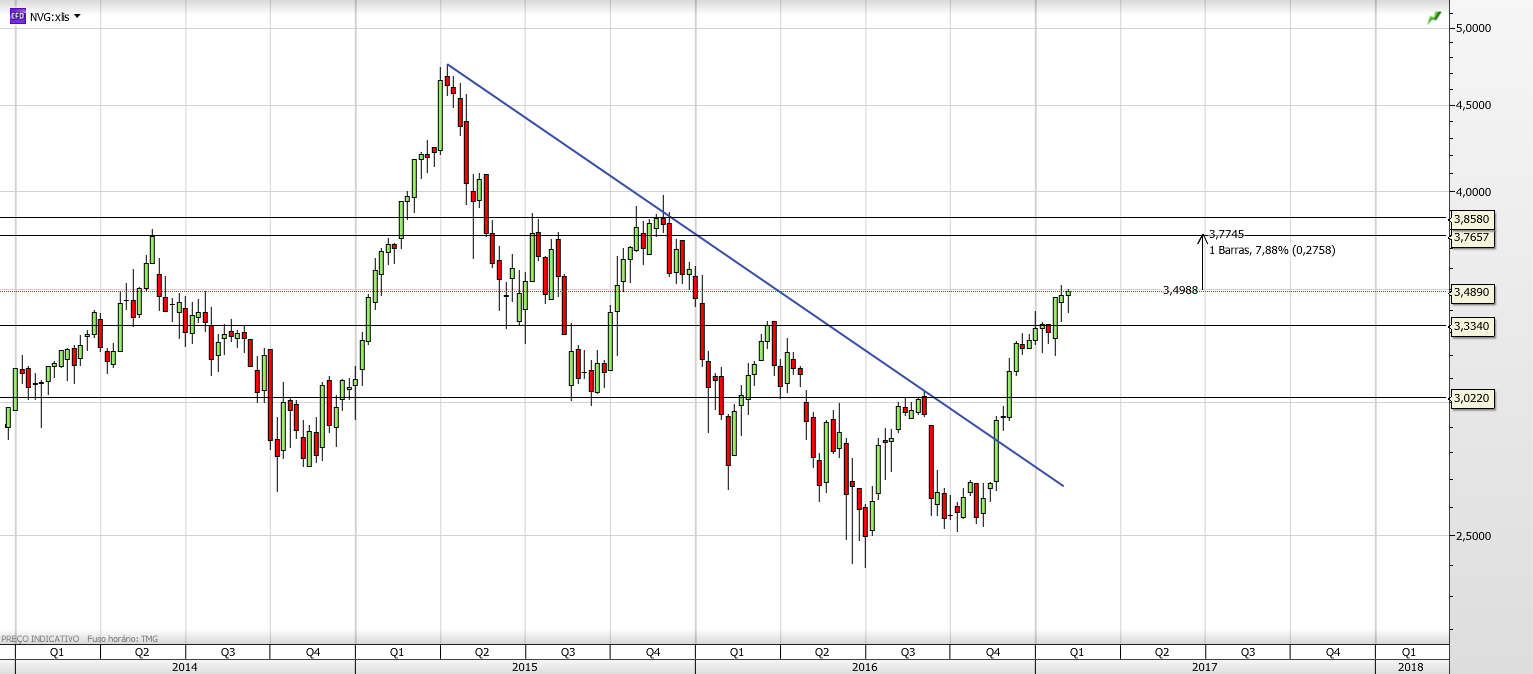This screenshot has height=674, width=1533.
Task: Click the 2017 year label on timeline
Action: pos(1204,666)
